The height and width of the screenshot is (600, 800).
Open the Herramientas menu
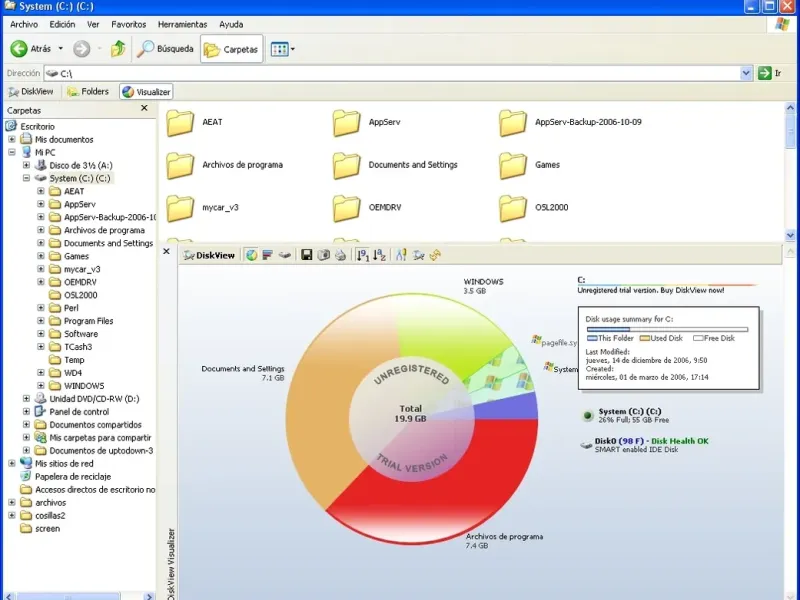[x=183, y=24]
